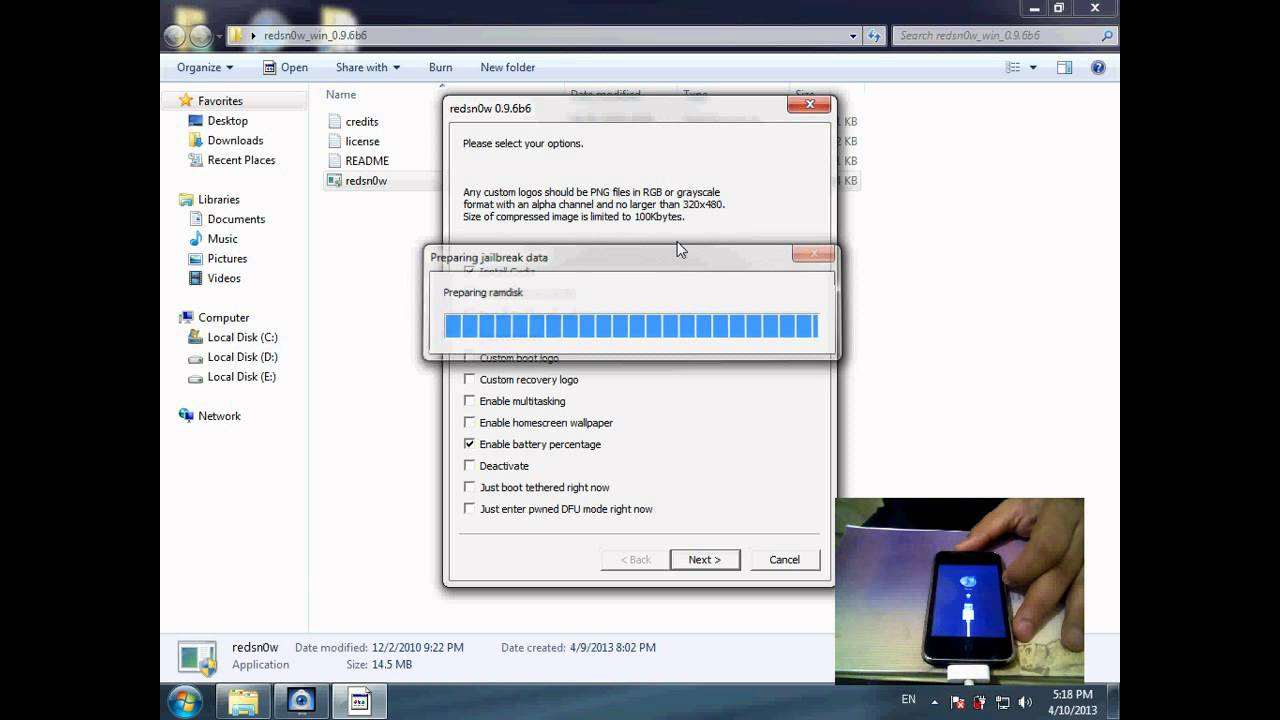
Task: Select the Documents library
Action: (236, 219)
